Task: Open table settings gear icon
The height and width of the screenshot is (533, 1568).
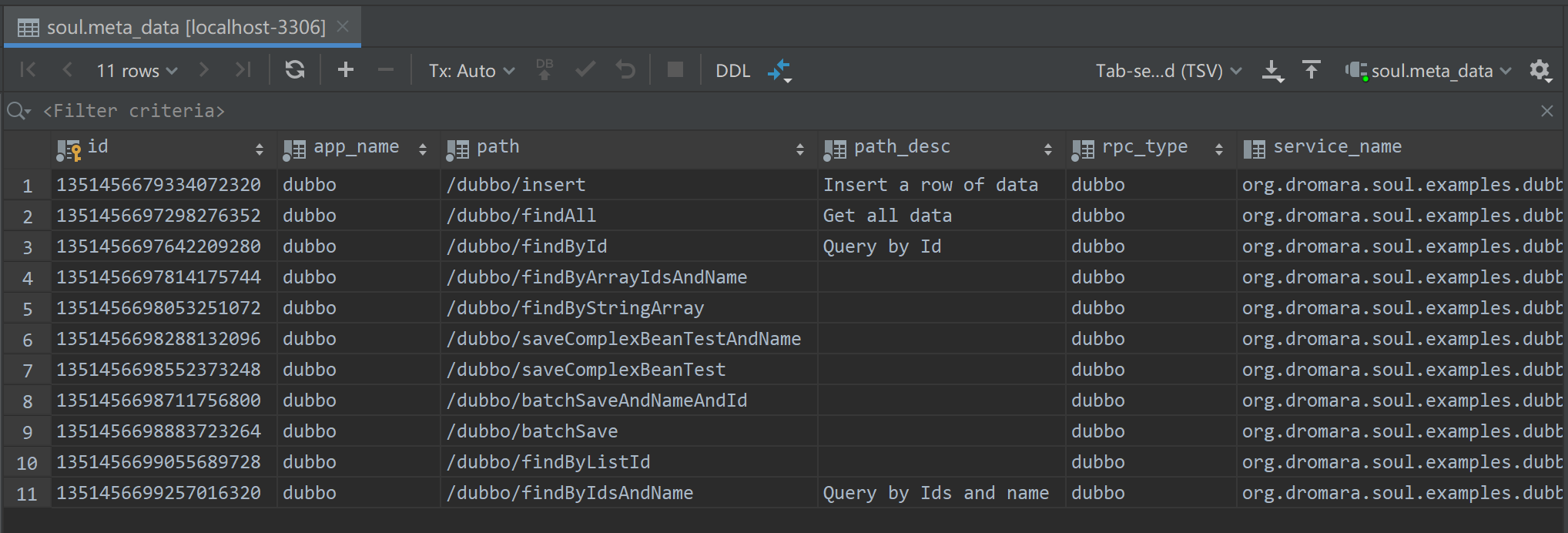Action: (x=1540, y=70)
